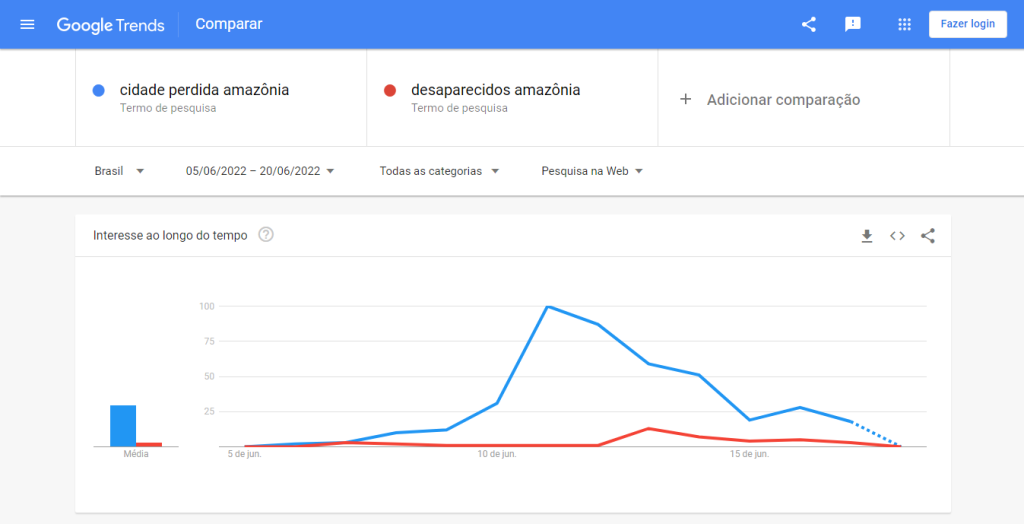
Task: Open help icon beside chart title
Action: 266,235
